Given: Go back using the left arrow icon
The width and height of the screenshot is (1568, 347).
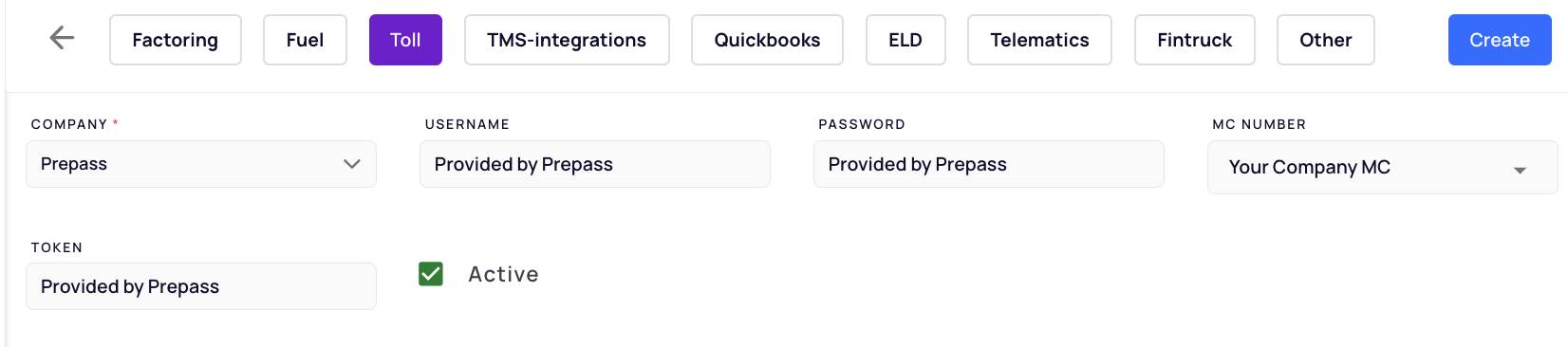Looking at the screenshot, I should coord(62,38).
